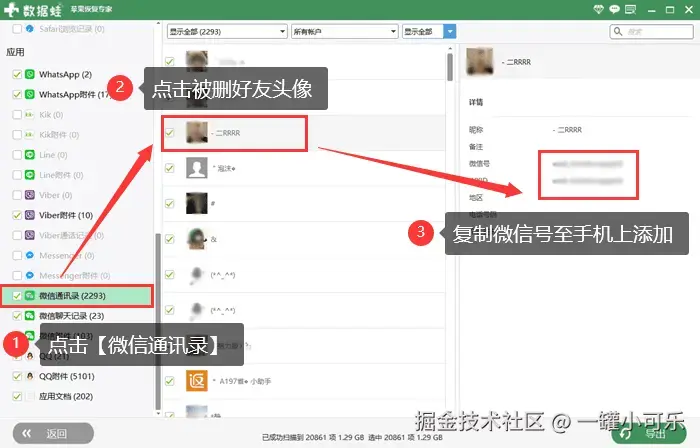Select the contact named A197 小助手

[x=304, y=381]
